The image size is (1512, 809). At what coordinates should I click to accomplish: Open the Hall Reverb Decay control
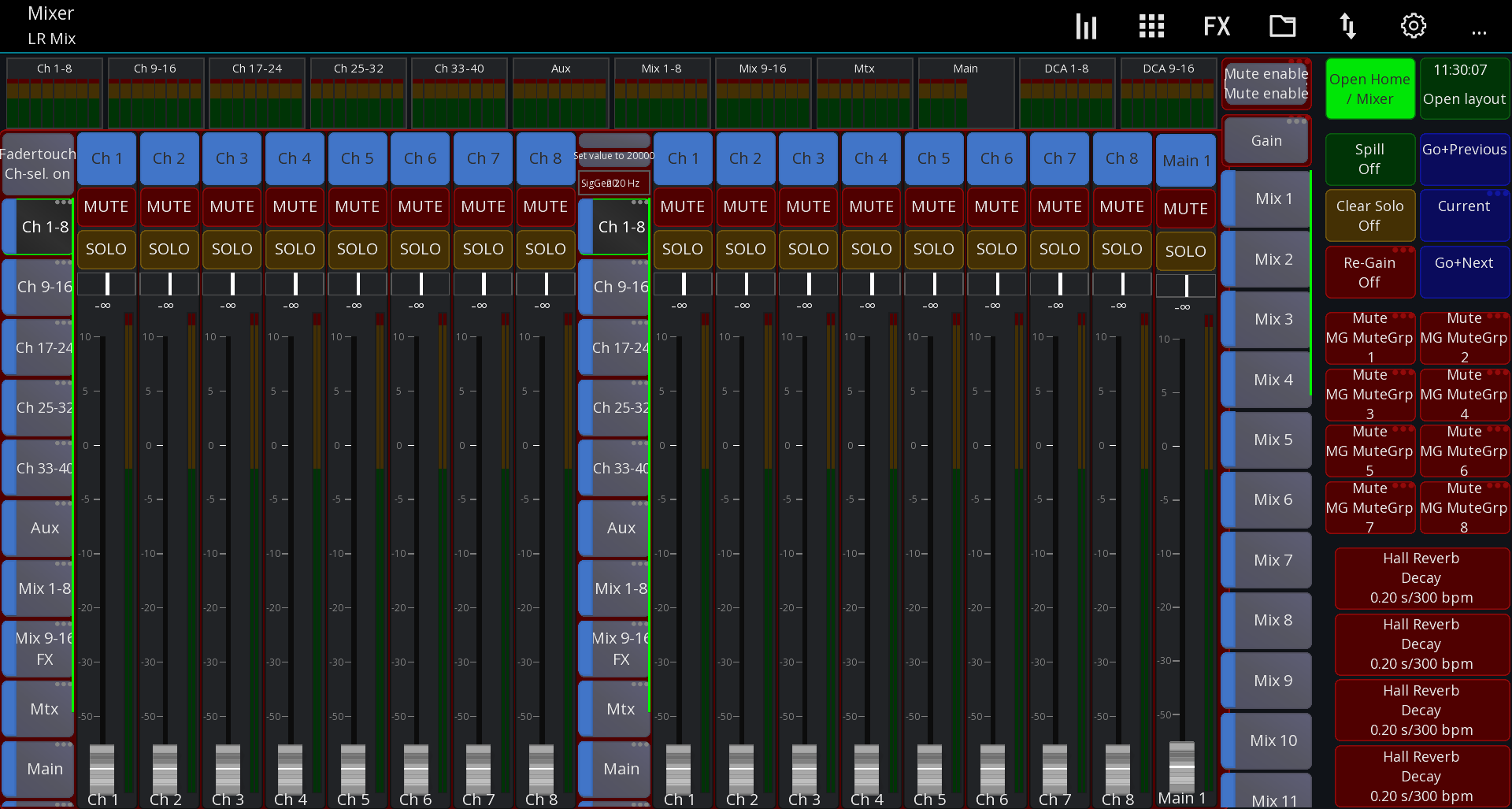pos(1421,578)
